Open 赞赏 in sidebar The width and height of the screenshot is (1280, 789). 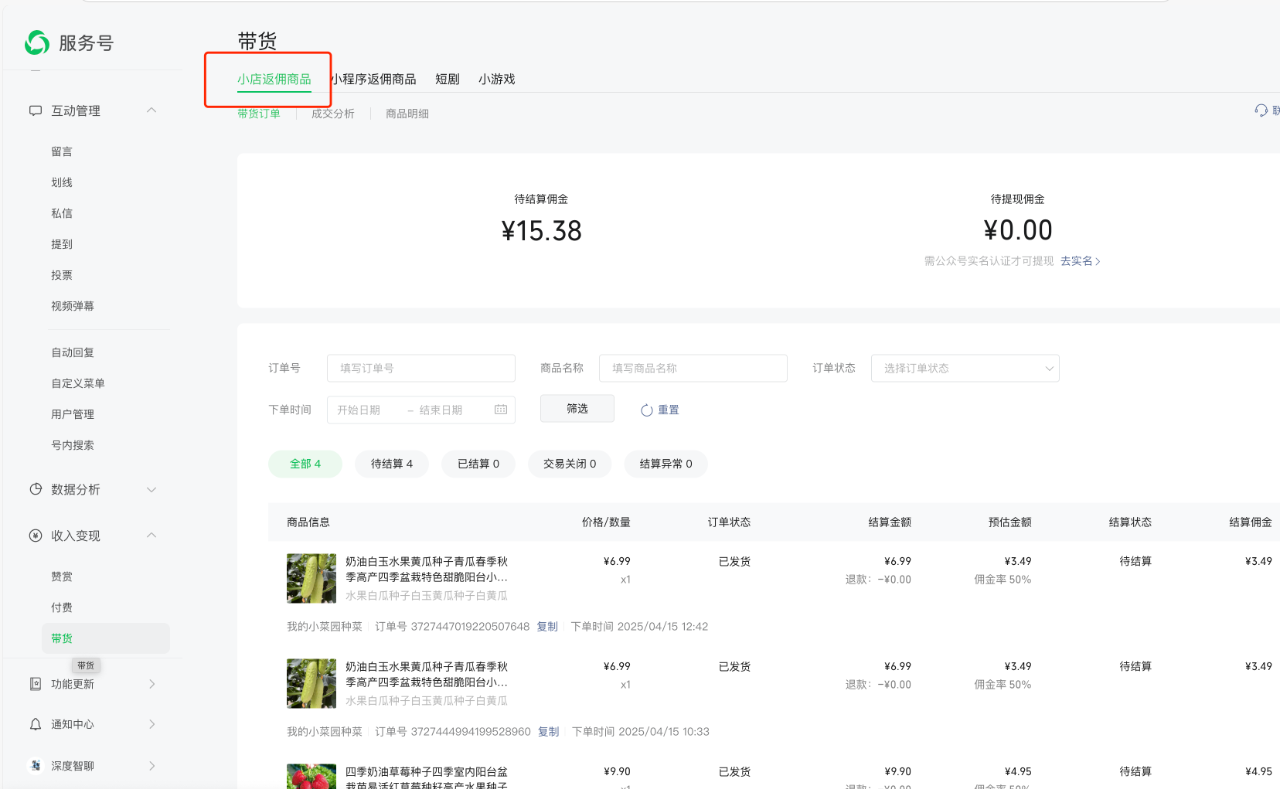click(x=62, y=577)
